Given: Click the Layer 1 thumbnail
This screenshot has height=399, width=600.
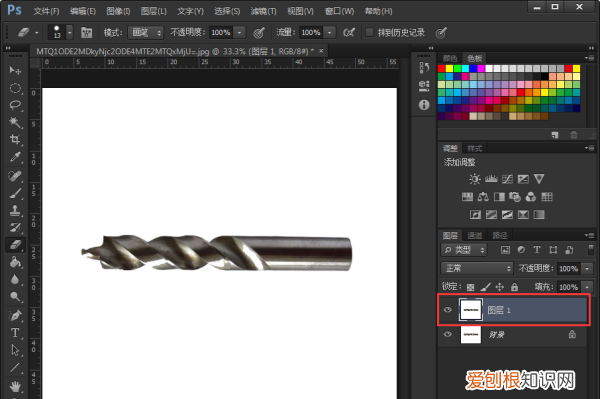Looking at the screenshot, I should coord(471,309).
